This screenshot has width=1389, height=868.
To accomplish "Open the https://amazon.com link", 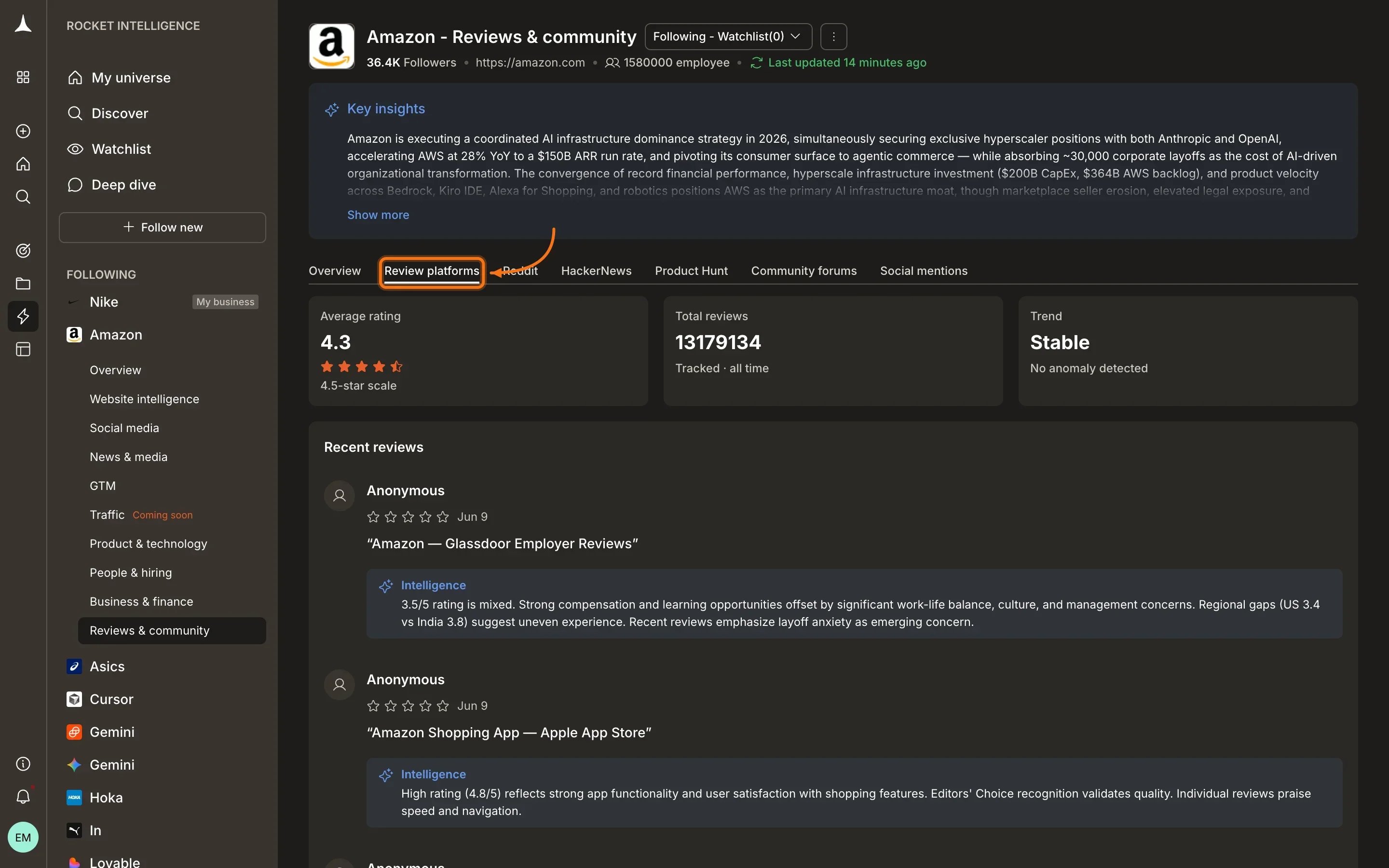I will point(530,63).
